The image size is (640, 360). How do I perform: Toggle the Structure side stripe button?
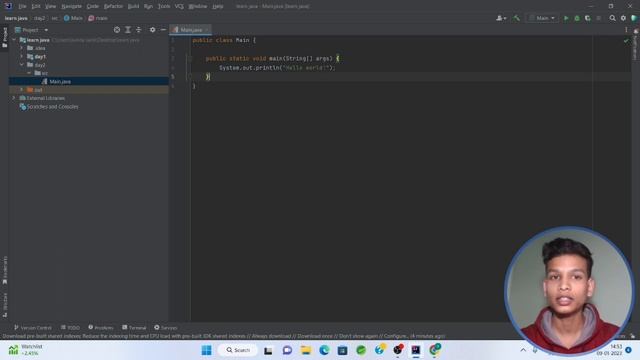(4, 304)
